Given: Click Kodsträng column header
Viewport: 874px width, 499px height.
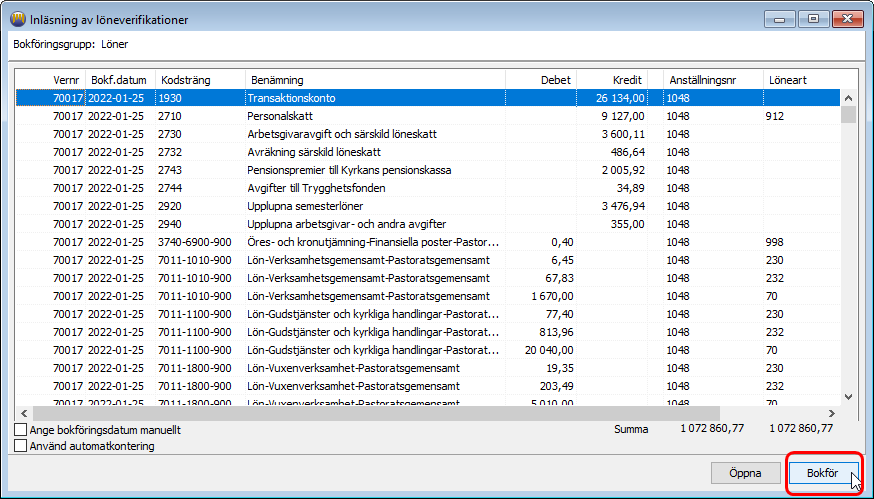Looking at the screenshot, I should [x=200, y=80].
